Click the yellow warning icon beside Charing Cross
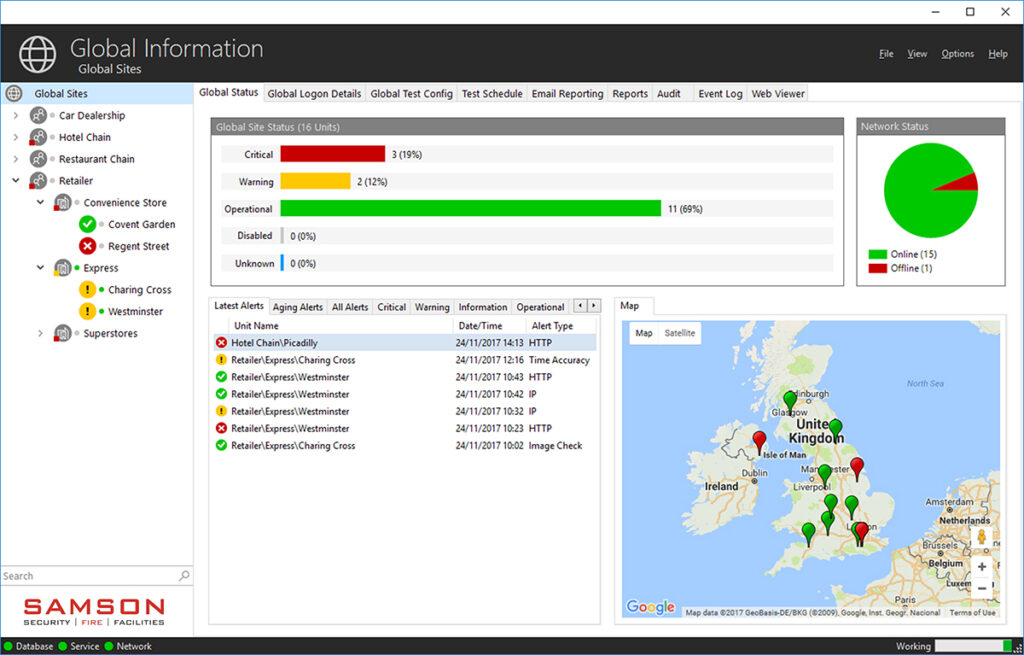The image size is (1024, 655). pyautogui.click(x=88, y=290)
